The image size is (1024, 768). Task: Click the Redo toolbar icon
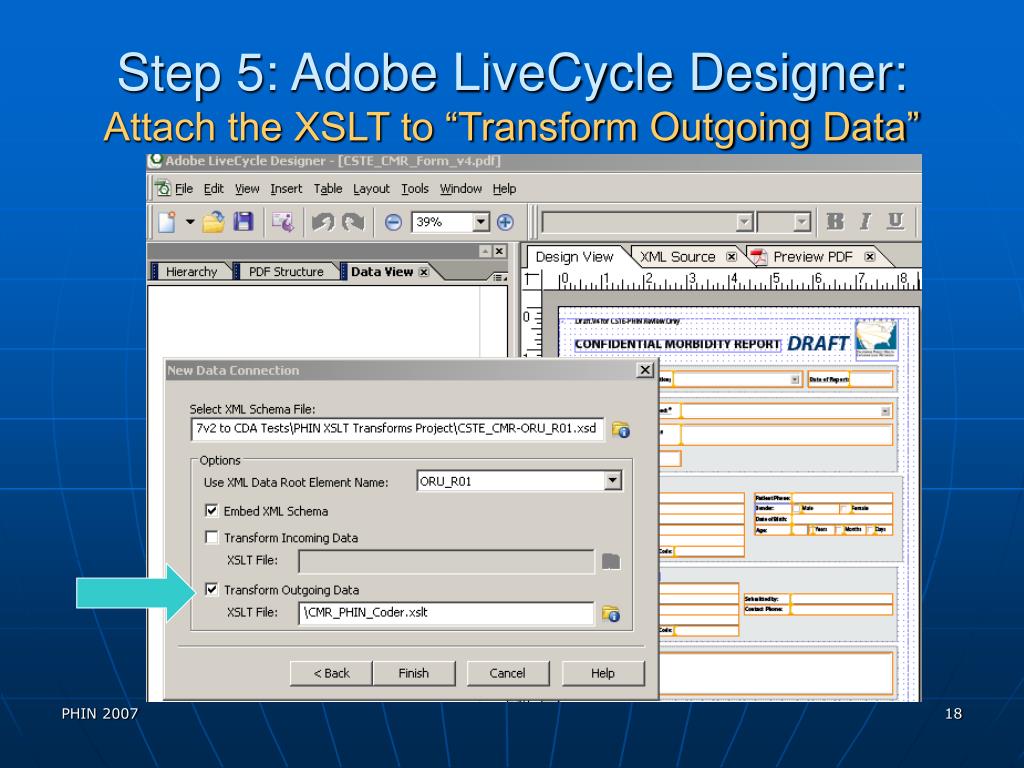(x=353, y=223)
